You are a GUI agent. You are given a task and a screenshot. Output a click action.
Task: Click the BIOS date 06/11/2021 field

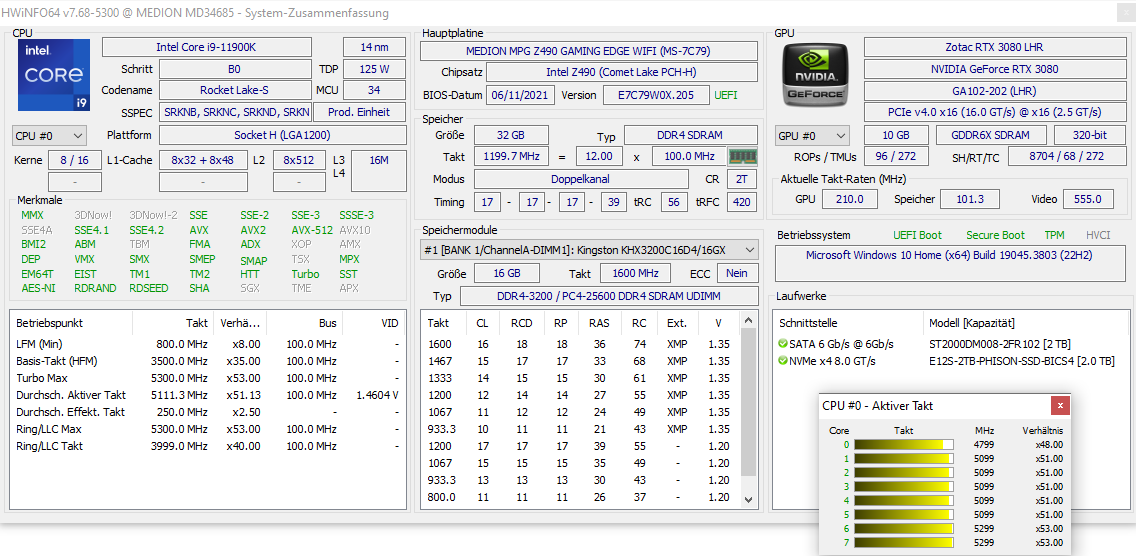tap(521, 95)
